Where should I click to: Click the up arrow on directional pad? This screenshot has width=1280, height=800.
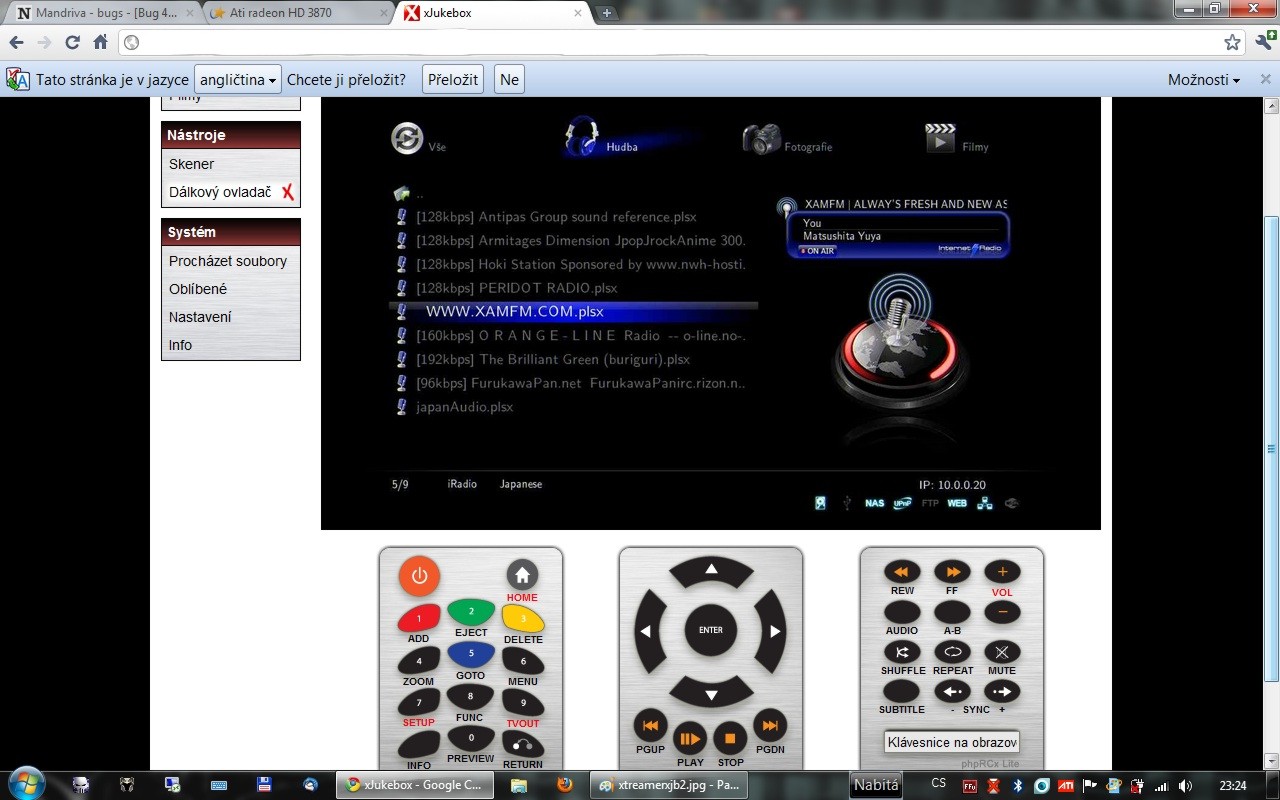(x=711, y=571)
